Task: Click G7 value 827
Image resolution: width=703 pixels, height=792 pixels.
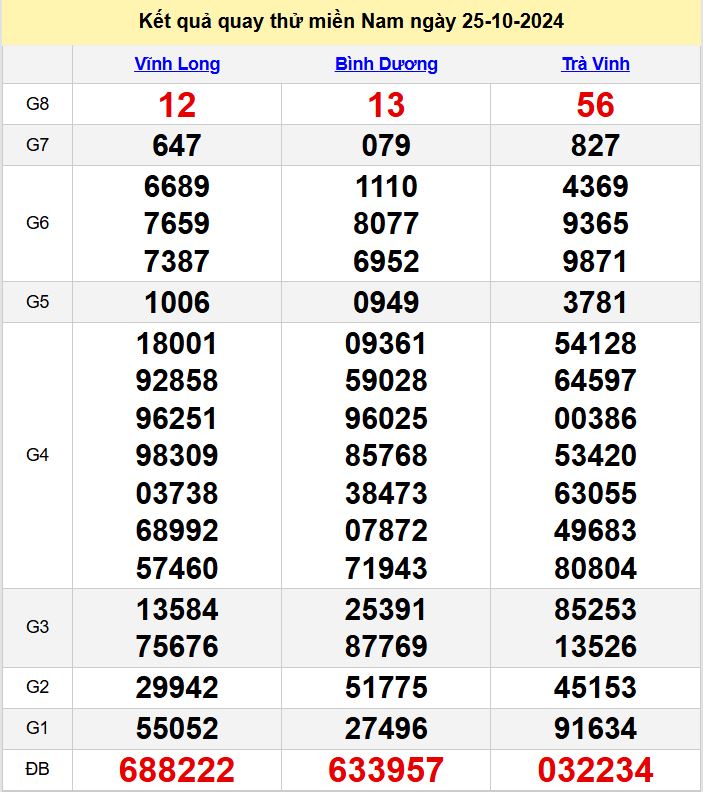Action: (595, 145)
